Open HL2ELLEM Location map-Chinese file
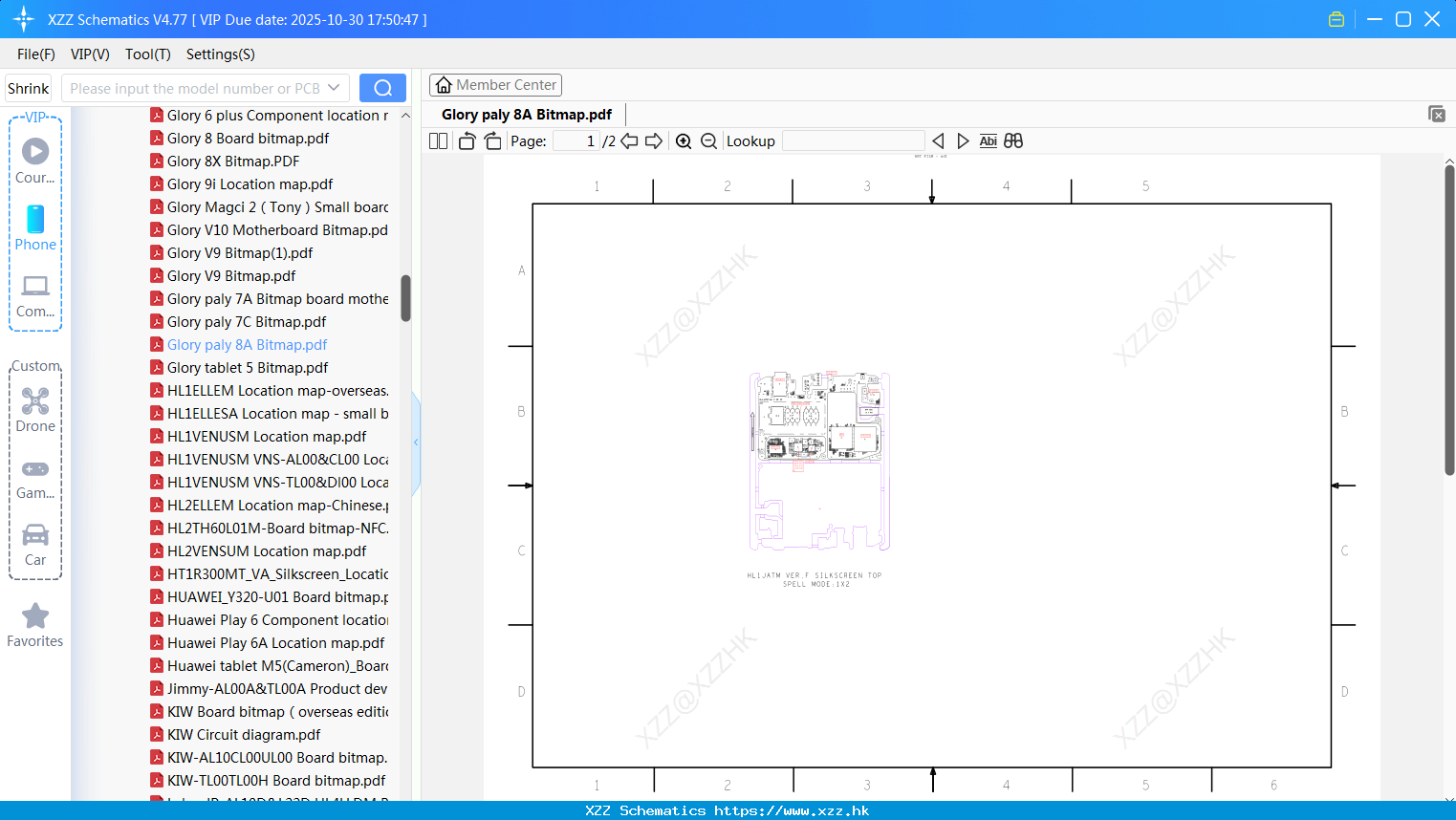This screenshot has height=820, width=1456. (x=269, y=506)
